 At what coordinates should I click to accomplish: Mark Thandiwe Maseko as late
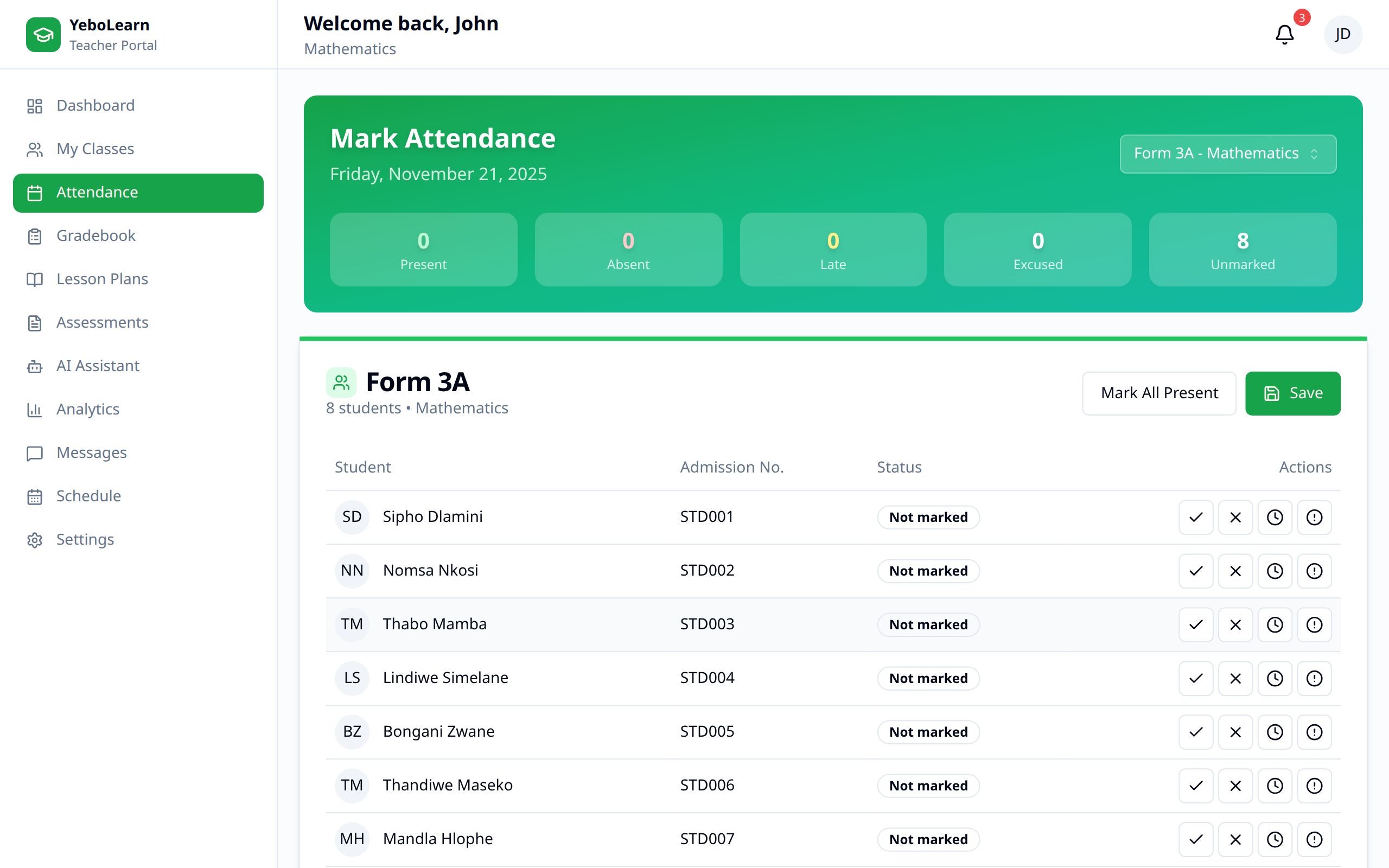[x=1275, y=786]
